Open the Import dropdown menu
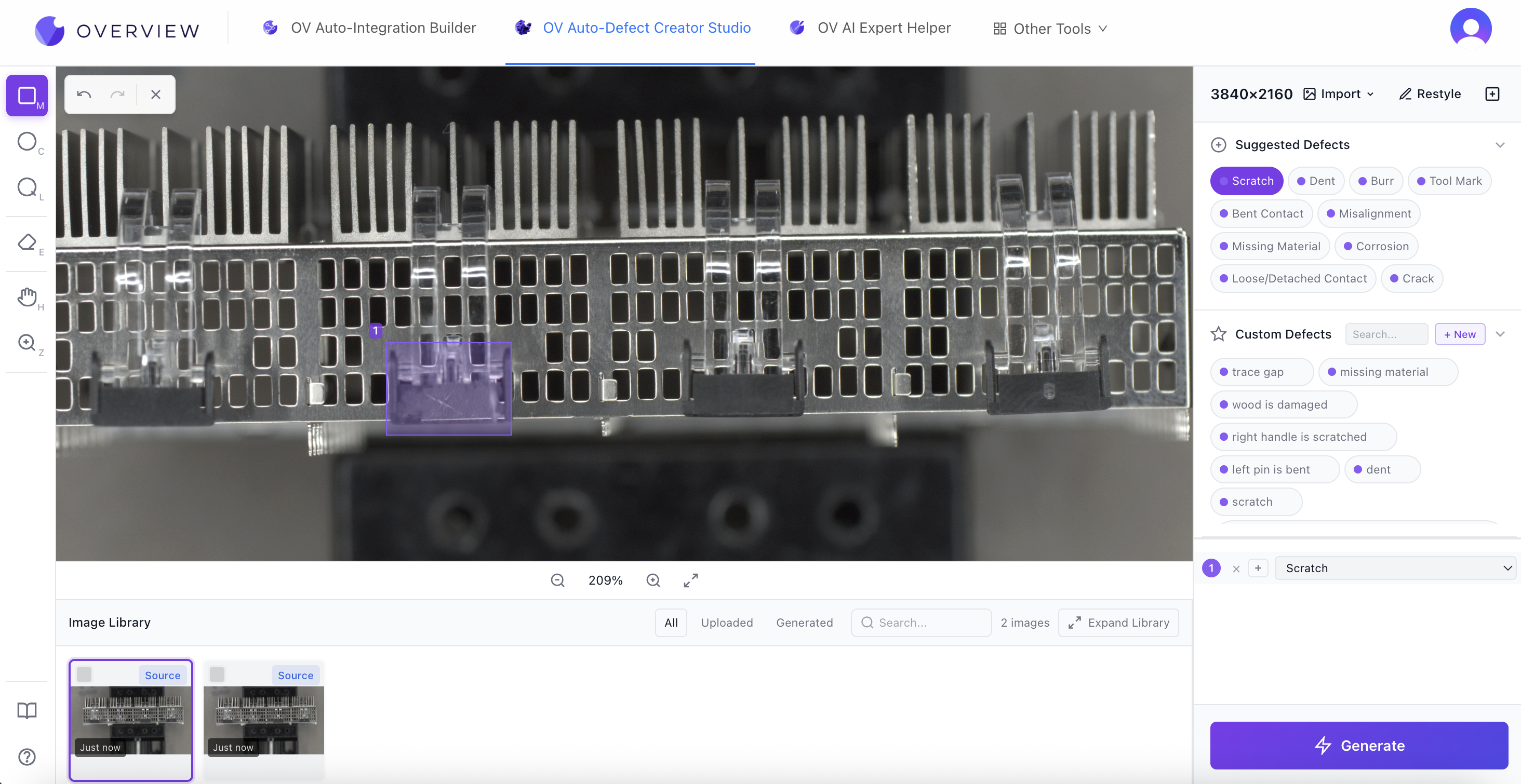Screen dimensions: 1521x784 click(1339, 94)
